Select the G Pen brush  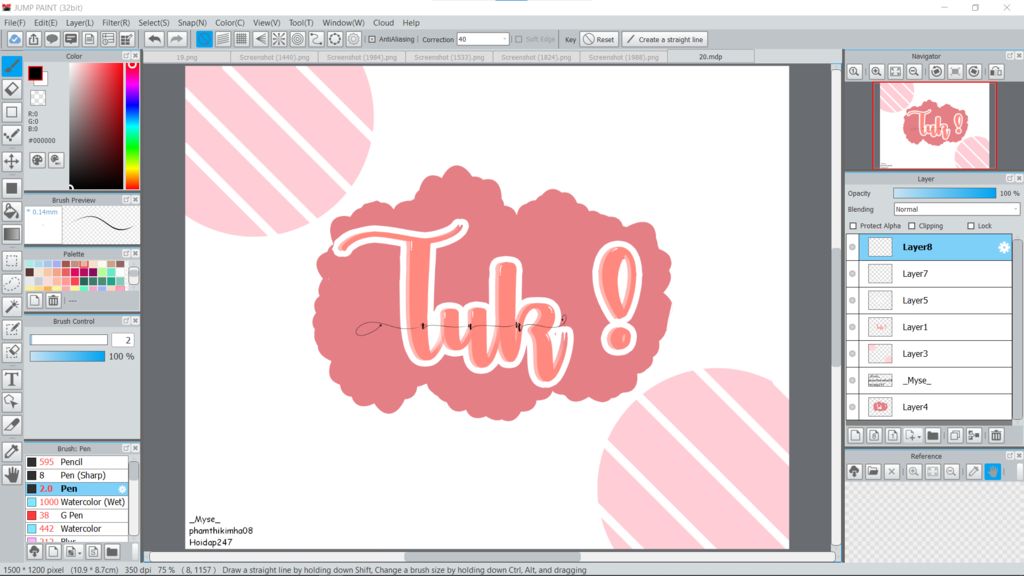[x=76, y=515]
